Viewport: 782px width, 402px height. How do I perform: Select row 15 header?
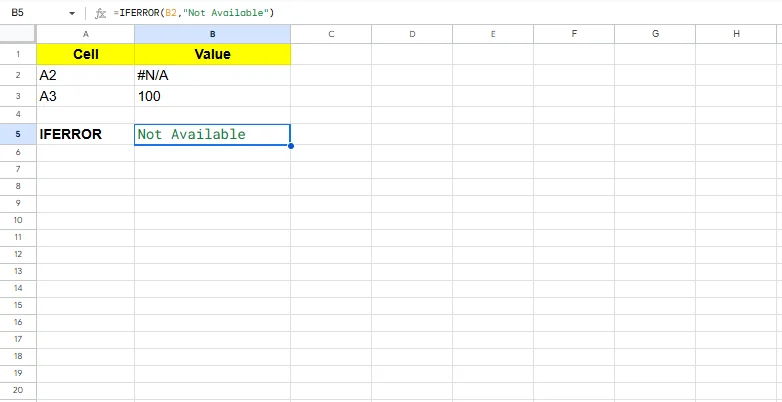coord(18,305)
